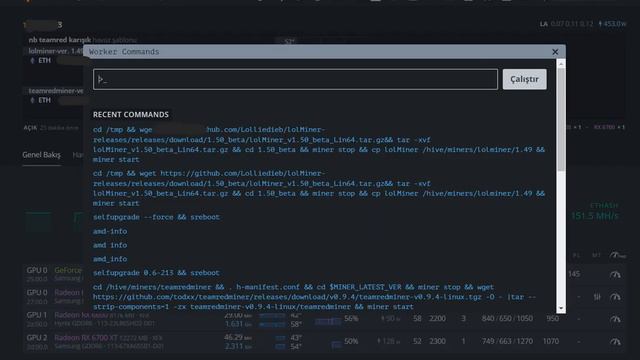The image size is (640, 360).
Task: Click the power consumption 453.0w value
Action: [x=612, y=24]
